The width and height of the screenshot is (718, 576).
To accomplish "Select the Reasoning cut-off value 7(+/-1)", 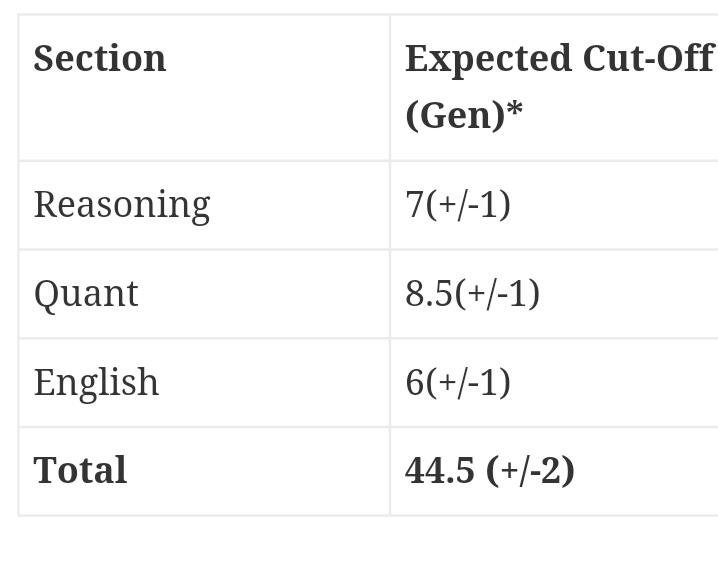I will [458, 204].
